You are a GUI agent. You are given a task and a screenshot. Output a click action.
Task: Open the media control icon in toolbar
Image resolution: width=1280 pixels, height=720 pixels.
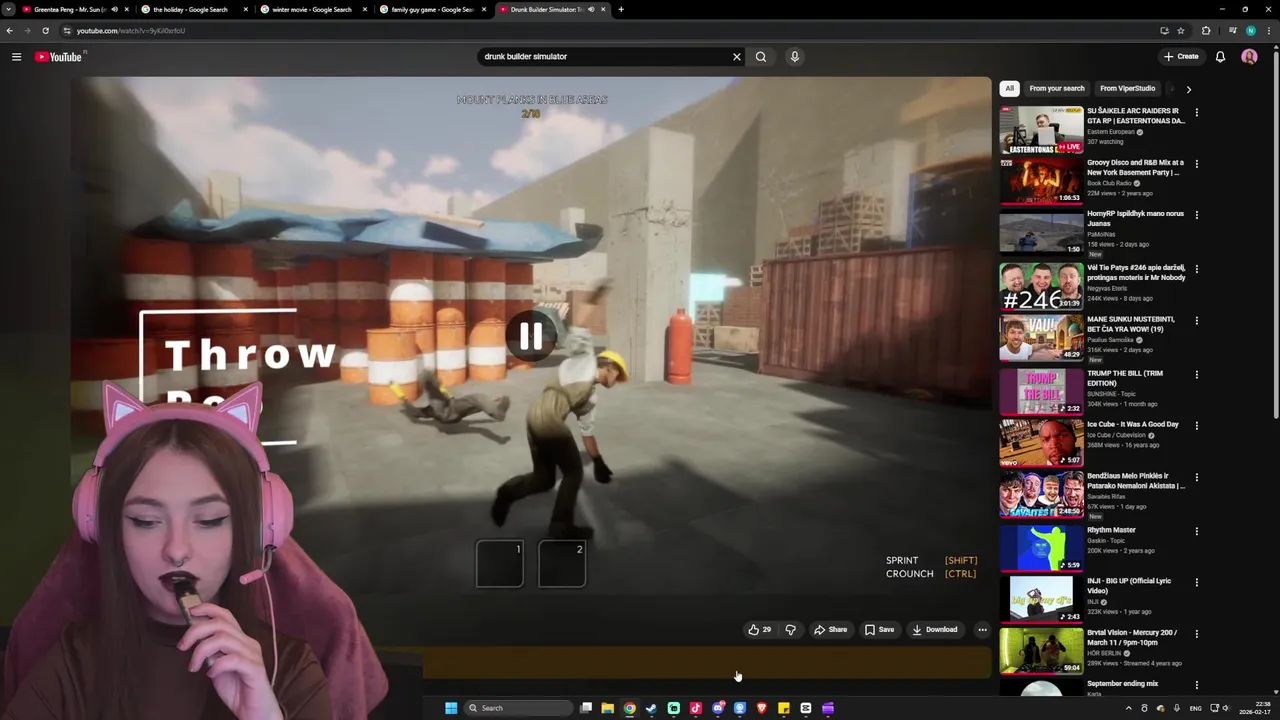point(1233,31)
